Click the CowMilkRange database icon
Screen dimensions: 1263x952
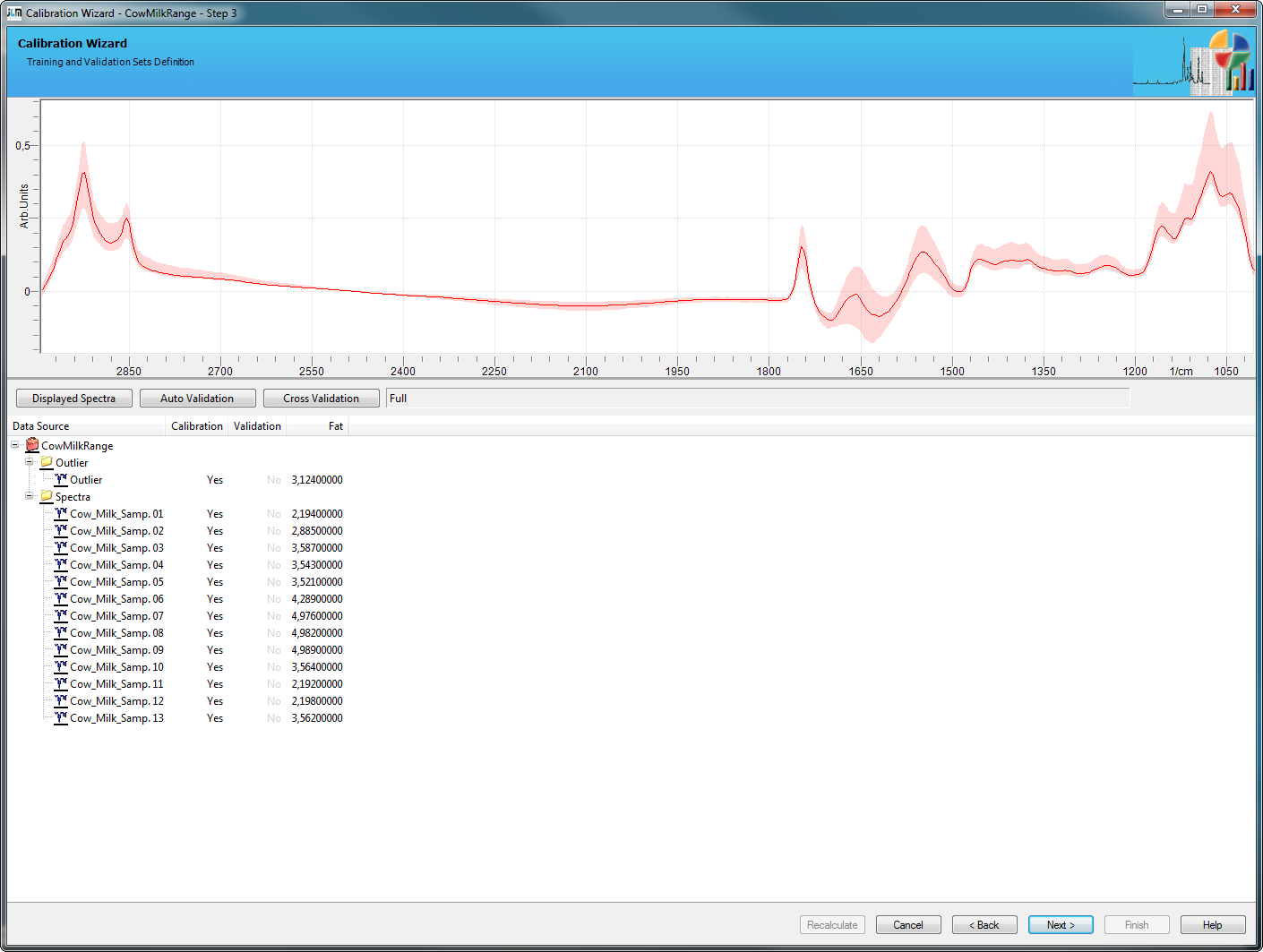tap(32, 445)
